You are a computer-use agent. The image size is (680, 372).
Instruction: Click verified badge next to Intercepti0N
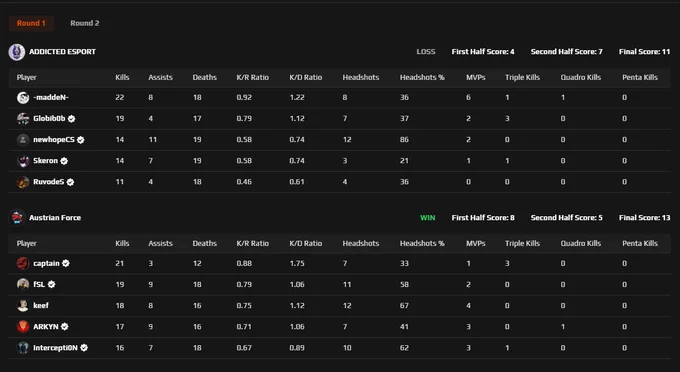(84, 348)
